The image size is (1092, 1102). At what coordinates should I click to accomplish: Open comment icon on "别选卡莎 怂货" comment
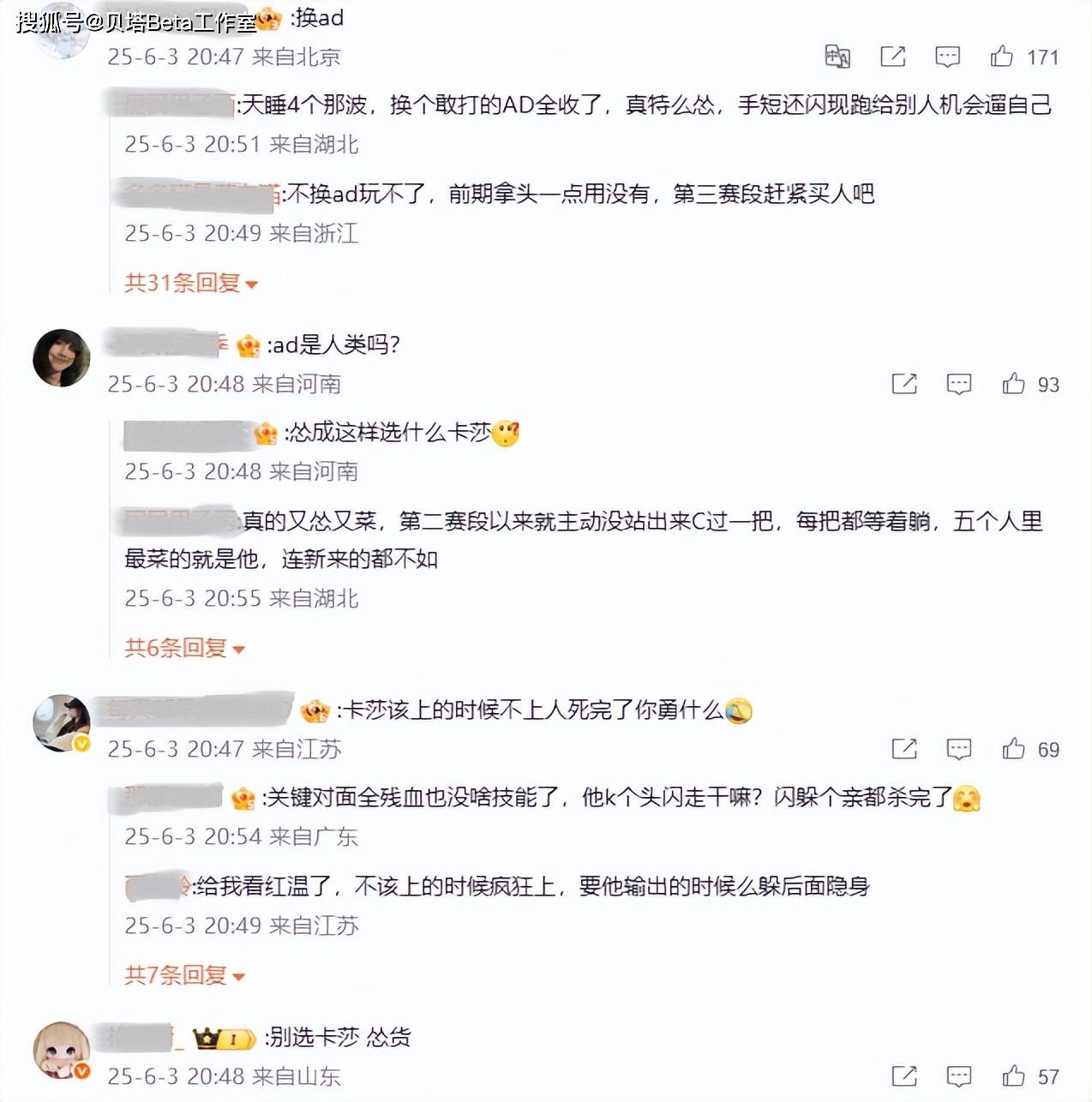[958, 1076]
